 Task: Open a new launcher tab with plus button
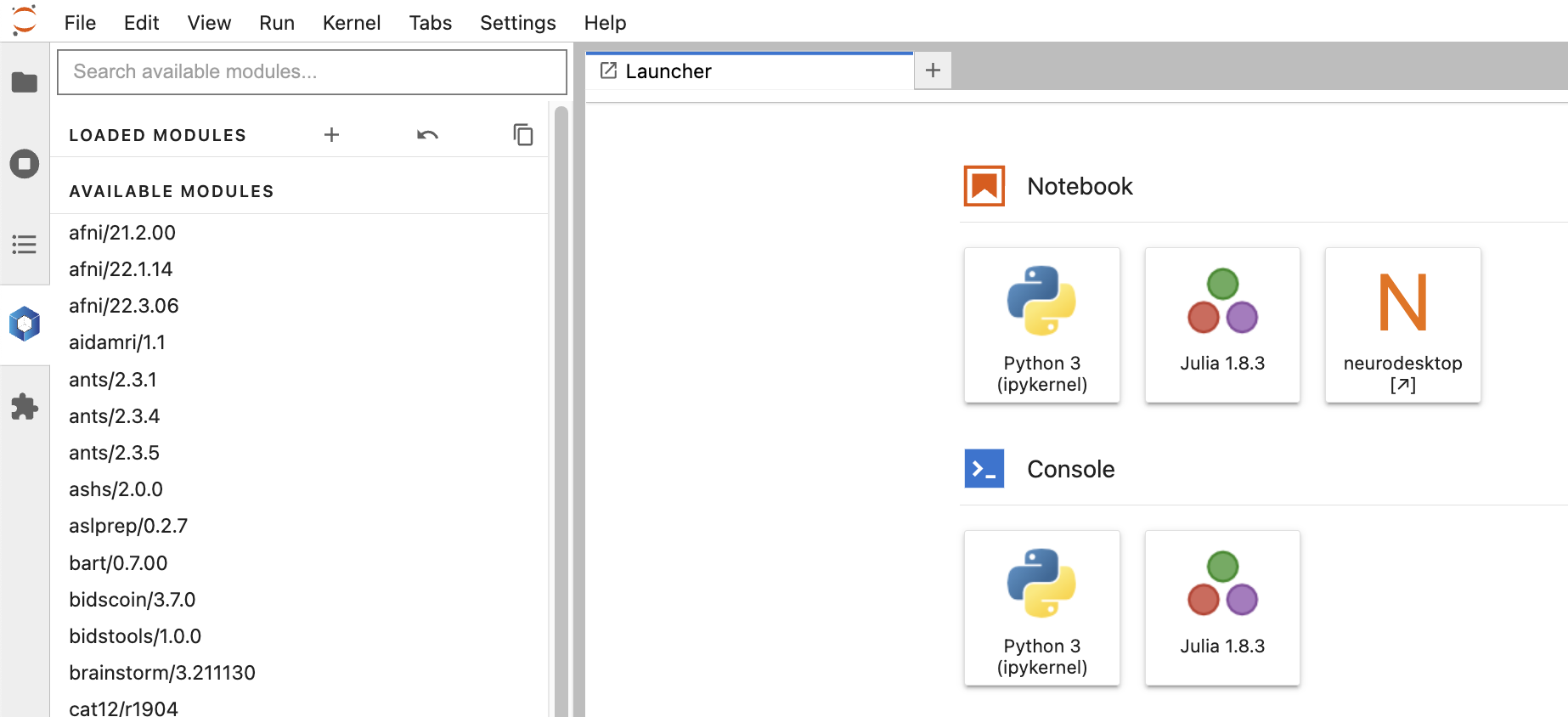pyautogui.click(x=933, y=71)
